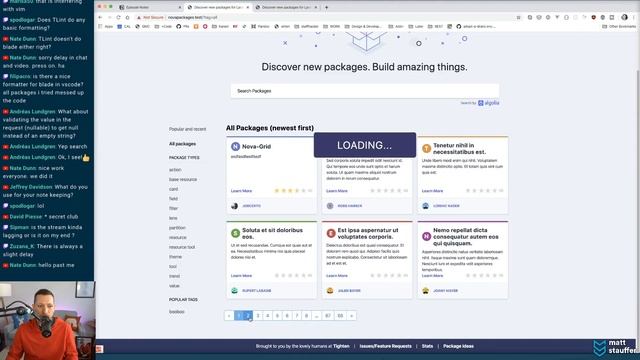
Task: Open the browser profile avatar icon
Action: [624, 17]
